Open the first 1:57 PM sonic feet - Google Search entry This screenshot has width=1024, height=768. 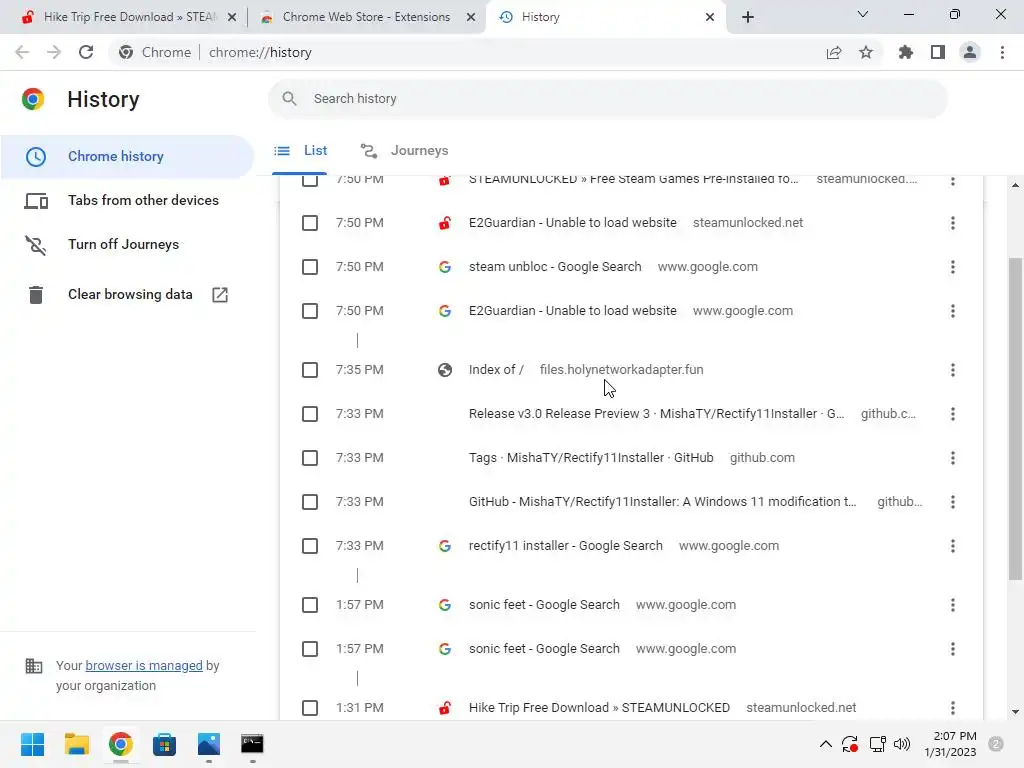click(544, 605)
